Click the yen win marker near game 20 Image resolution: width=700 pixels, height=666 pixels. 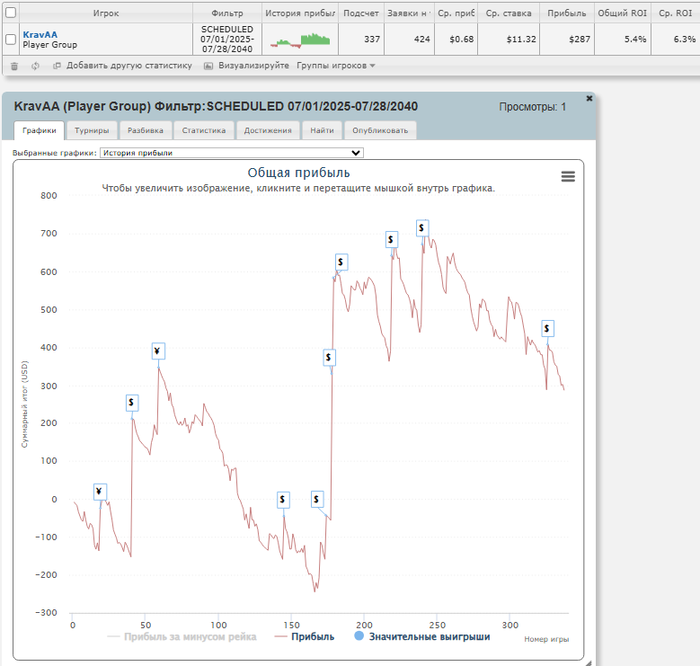click(100, 491)
